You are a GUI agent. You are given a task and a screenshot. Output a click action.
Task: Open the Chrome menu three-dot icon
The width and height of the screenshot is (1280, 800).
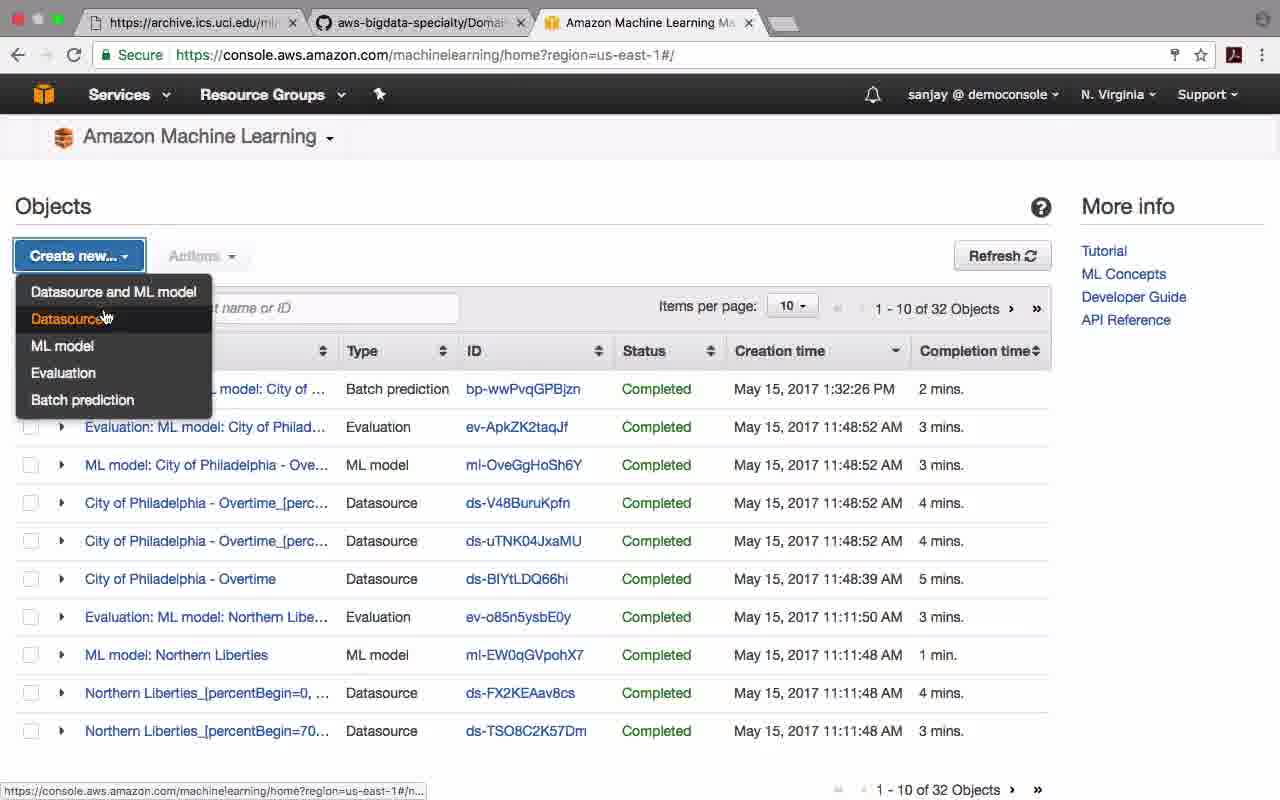[x=1263, y=55]
